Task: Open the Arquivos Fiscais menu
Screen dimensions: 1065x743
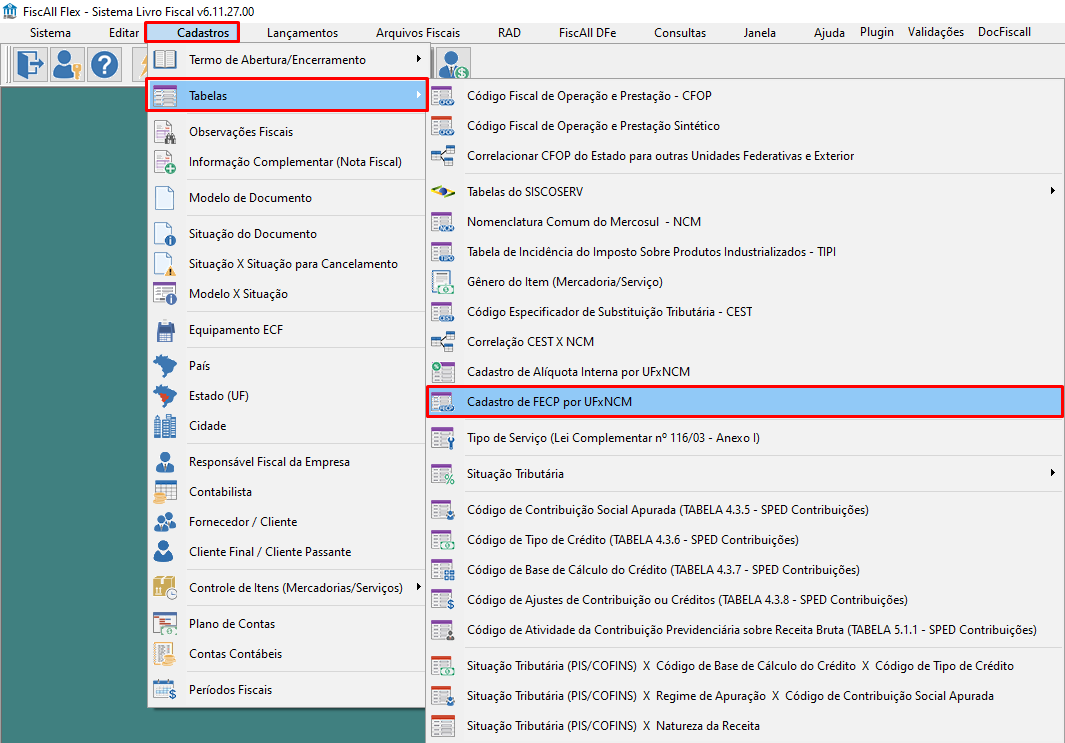Action: (x=418, y=33)
